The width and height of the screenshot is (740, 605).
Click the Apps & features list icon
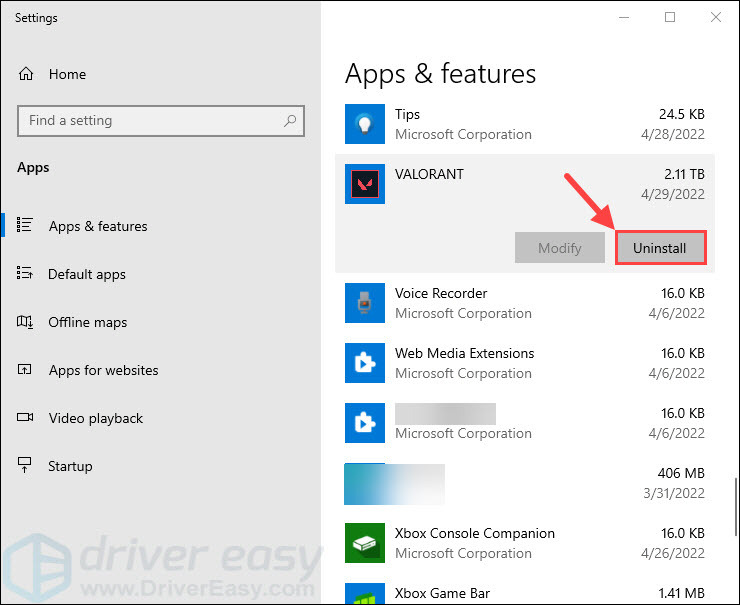[x=25, y=225]
